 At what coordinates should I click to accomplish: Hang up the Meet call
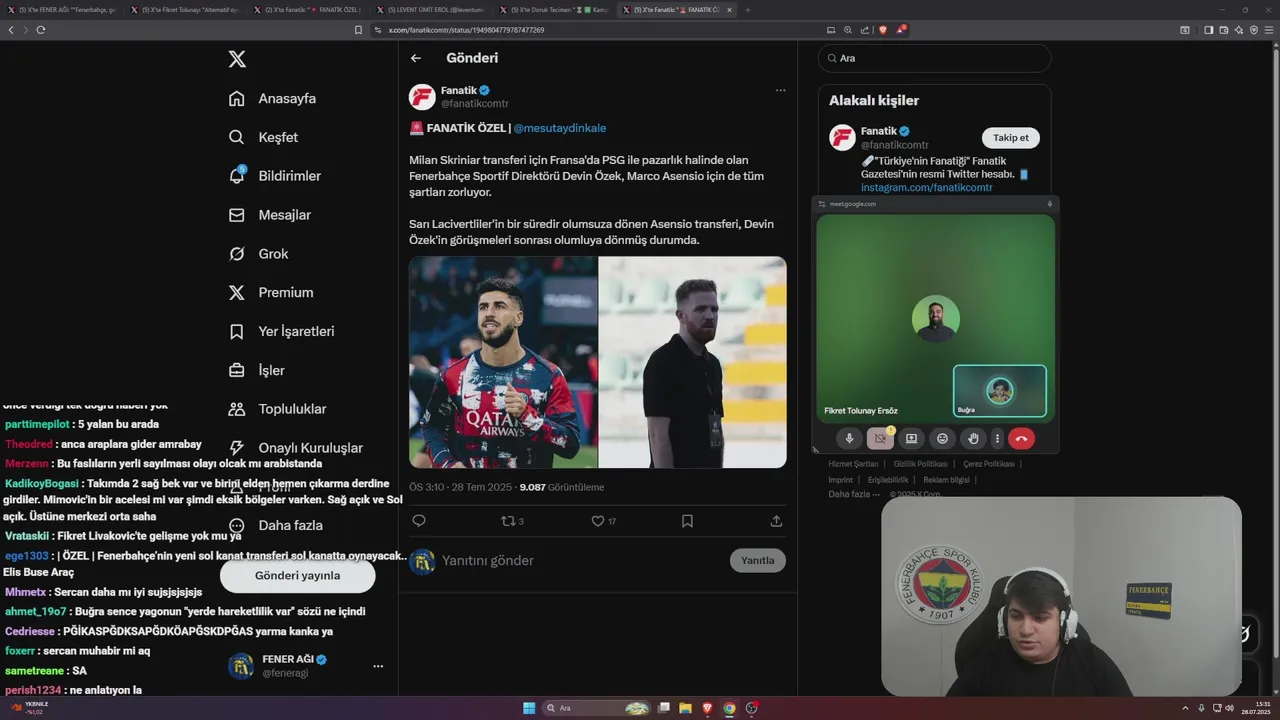pyautogui.click(x=1021, y=438)
